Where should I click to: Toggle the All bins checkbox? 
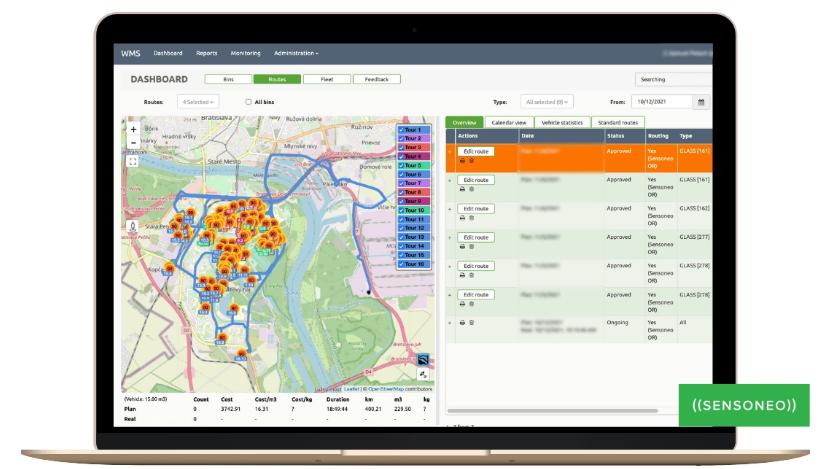[x=249, y=101]
